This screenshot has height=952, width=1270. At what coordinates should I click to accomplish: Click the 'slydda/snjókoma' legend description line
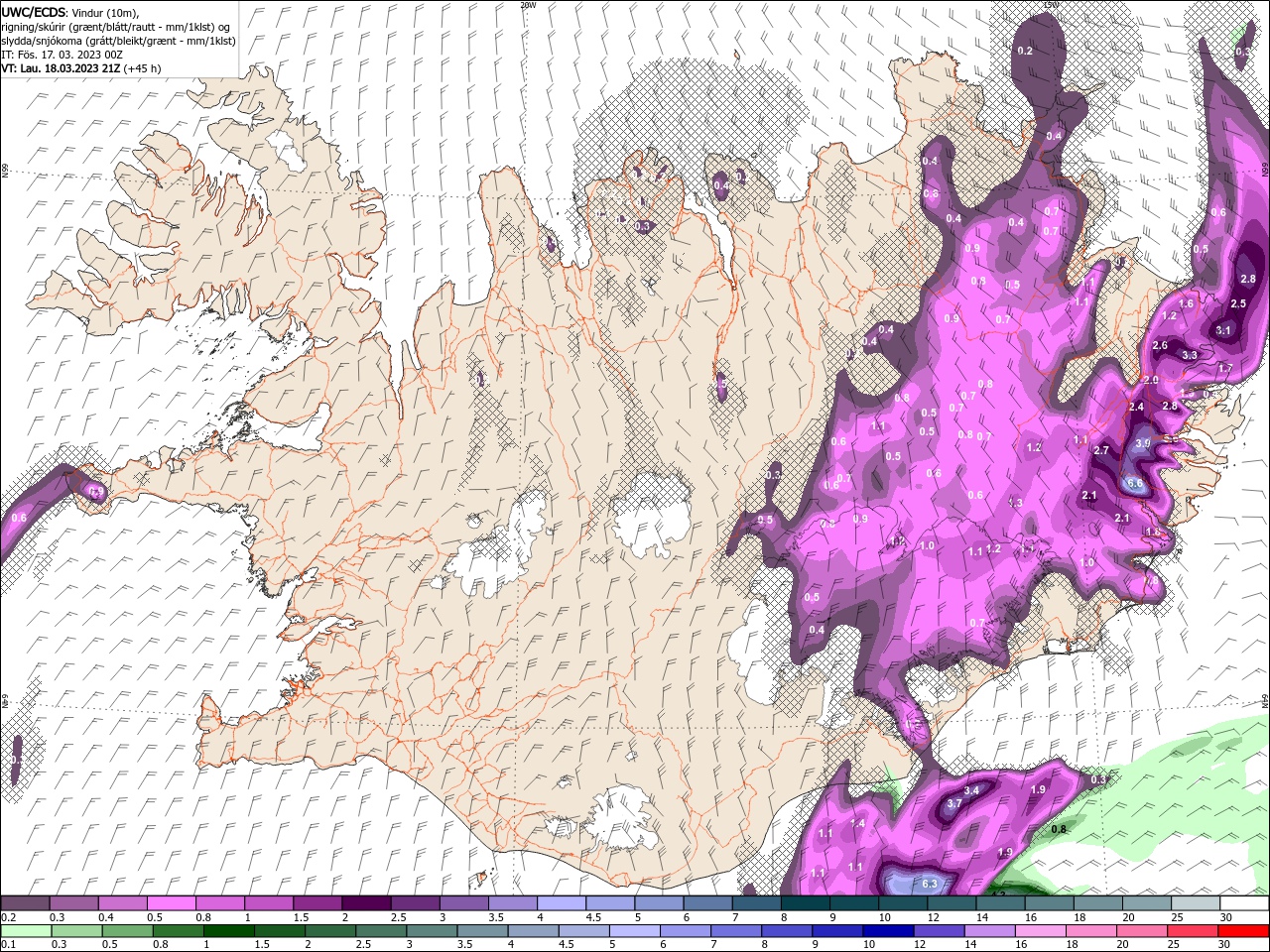(x=118, y=41)
